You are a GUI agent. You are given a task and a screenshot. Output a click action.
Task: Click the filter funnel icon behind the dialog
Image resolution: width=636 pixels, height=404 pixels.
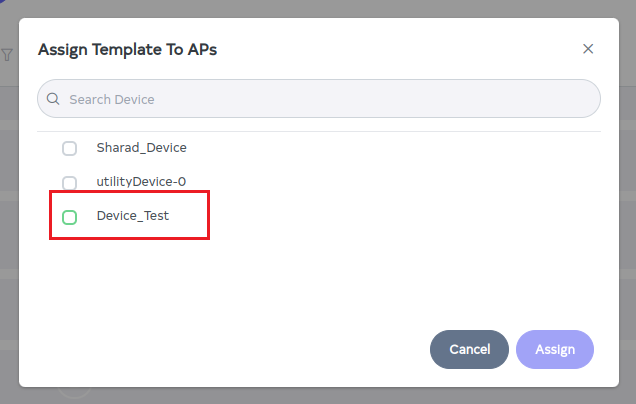(x=7, y=55)
